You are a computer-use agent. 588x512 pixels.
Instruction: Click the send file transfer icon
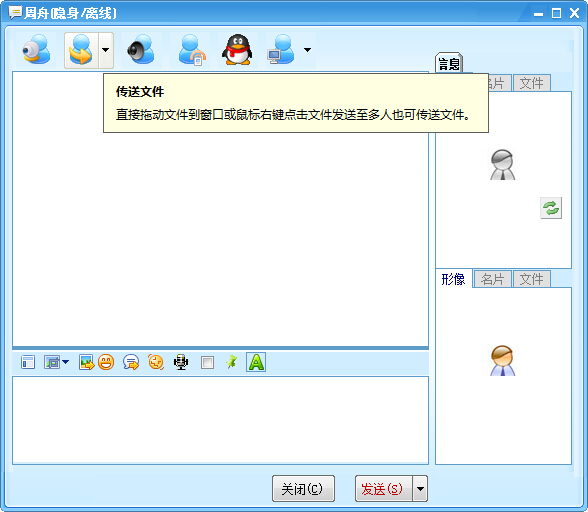(81, 50)
